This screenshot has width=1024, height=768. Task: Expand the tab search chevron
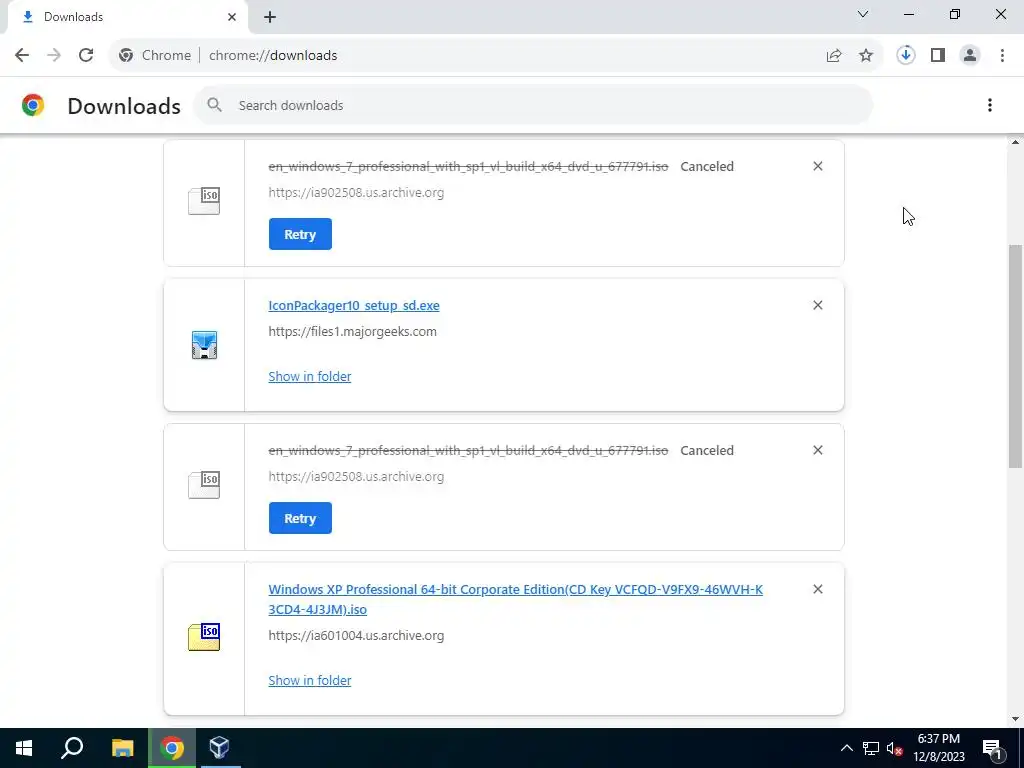[x=863, y=14]
